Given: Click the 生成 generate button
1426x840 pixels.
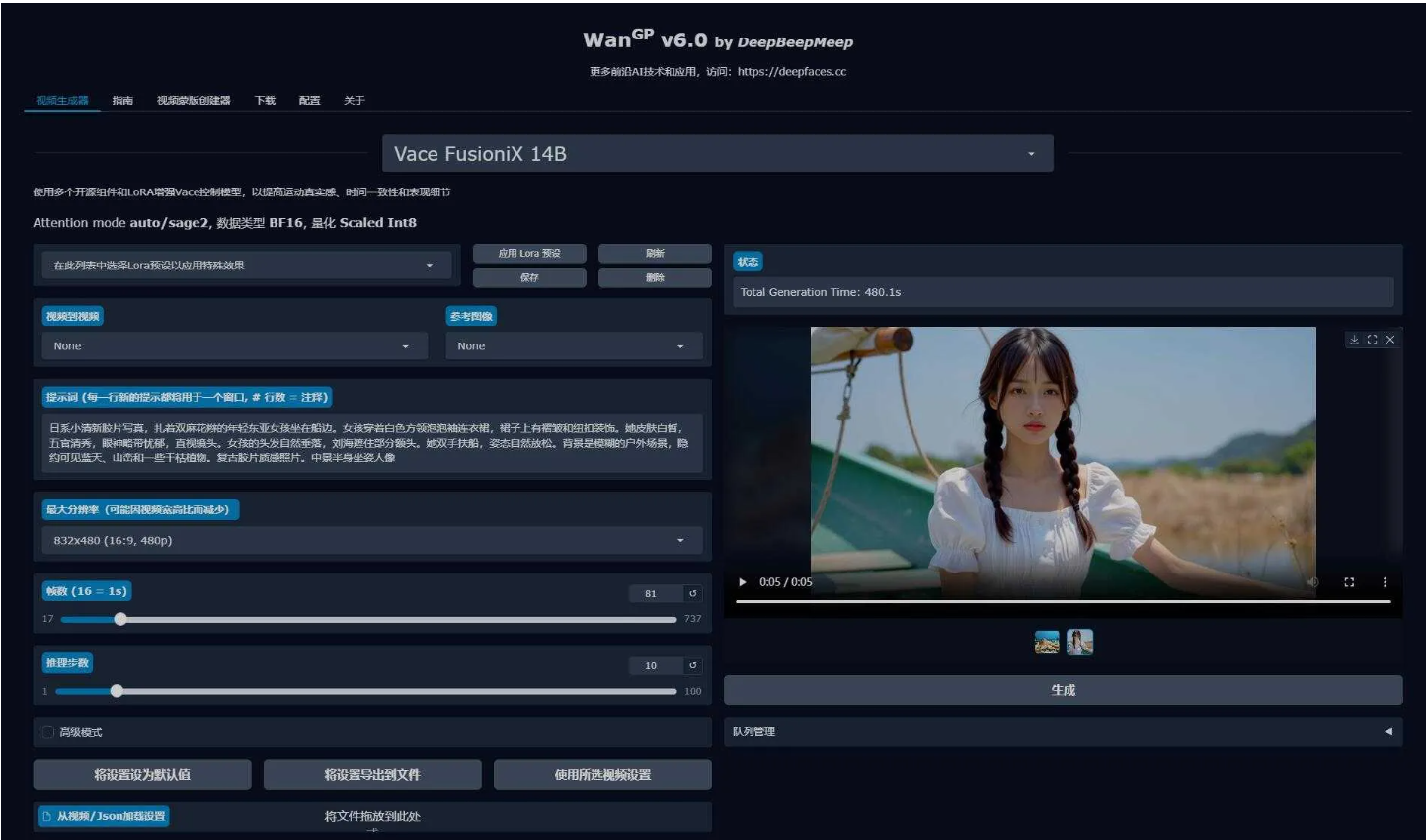Looking at the screenshot, I should [1063, 690].
